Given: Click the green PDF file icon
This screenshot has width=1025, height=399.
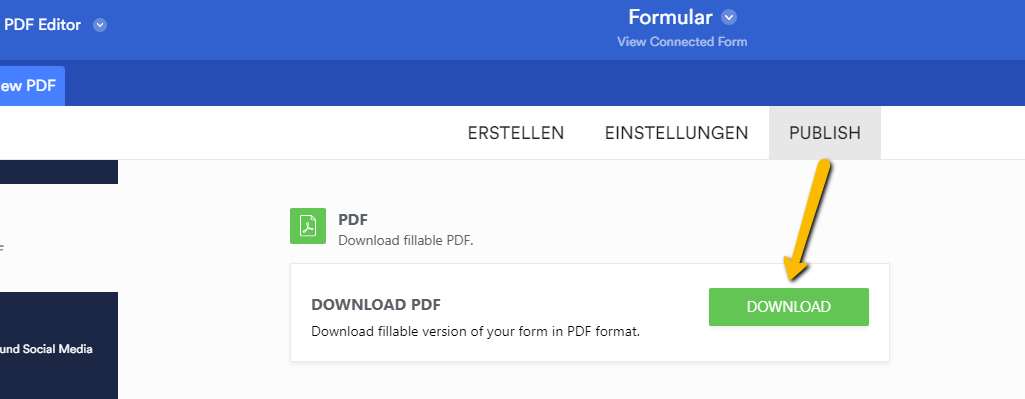Looking at the screenshot, I should pyautogui.click(x=308, y=226).
